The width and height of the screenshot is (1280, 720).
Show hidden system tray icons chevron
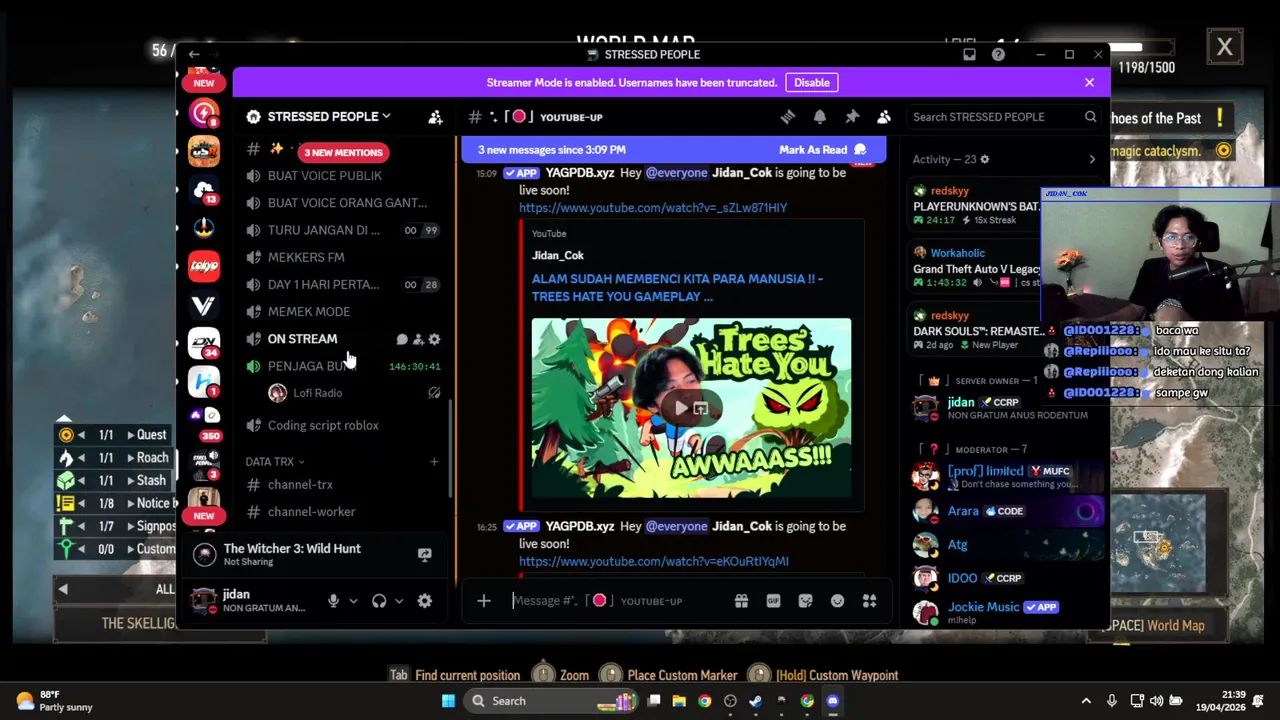coord(1086,701)
